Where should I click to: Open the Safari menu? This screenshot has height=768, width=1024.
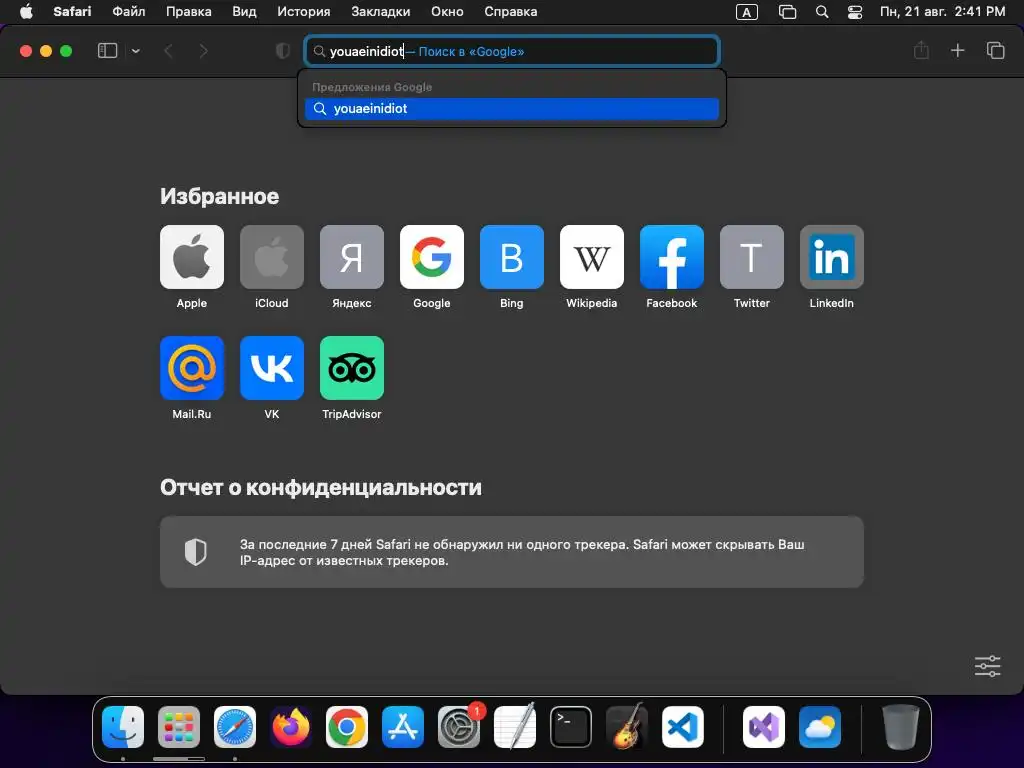pos(72,12)
